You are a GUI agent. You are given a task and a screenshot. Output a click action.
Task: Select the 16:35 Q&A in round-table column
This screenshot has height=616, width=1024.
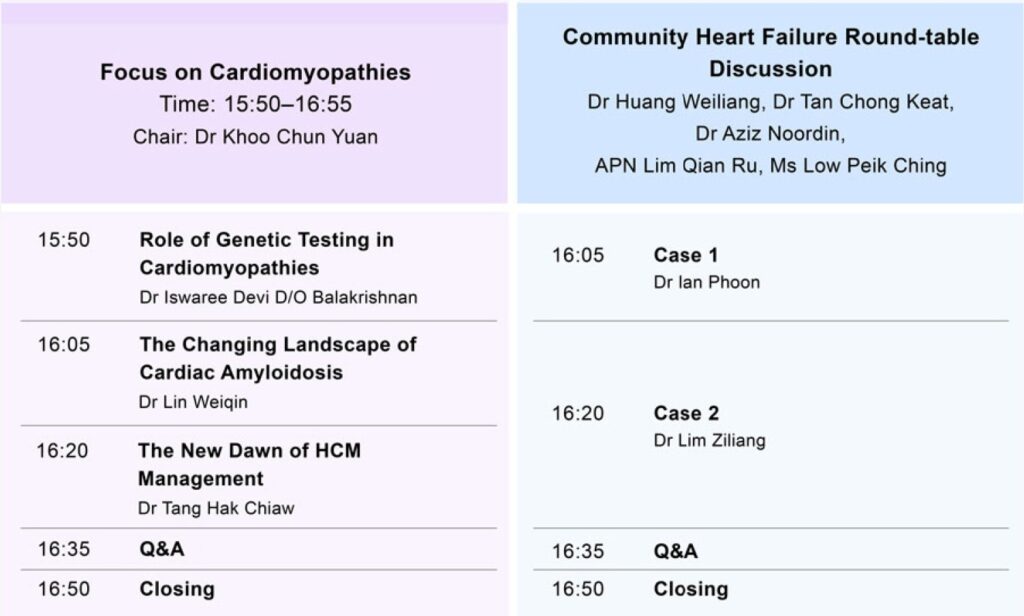pos(771,551)
